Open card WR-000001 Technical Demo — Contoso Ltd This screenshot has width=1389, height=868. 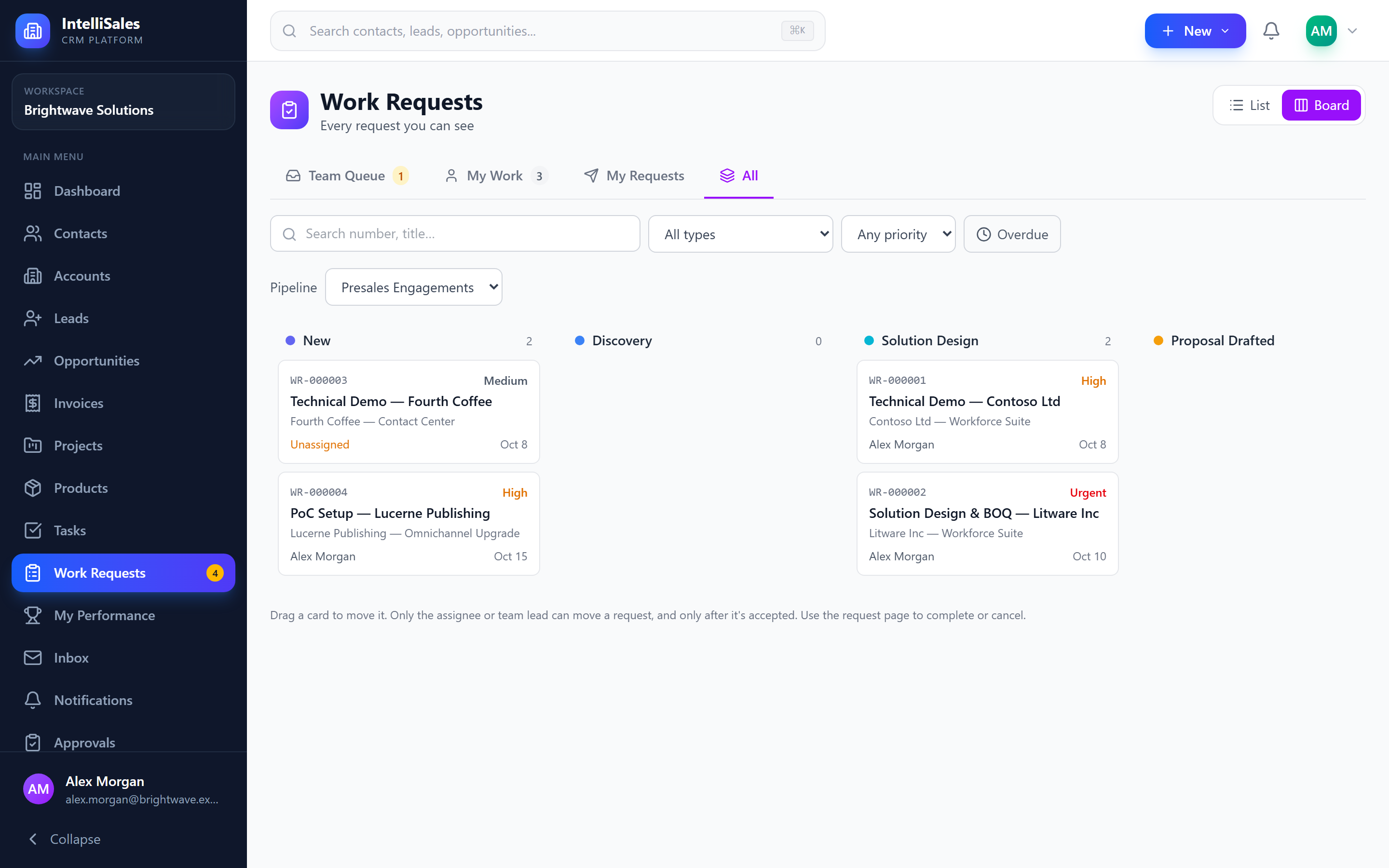[987, 412]
